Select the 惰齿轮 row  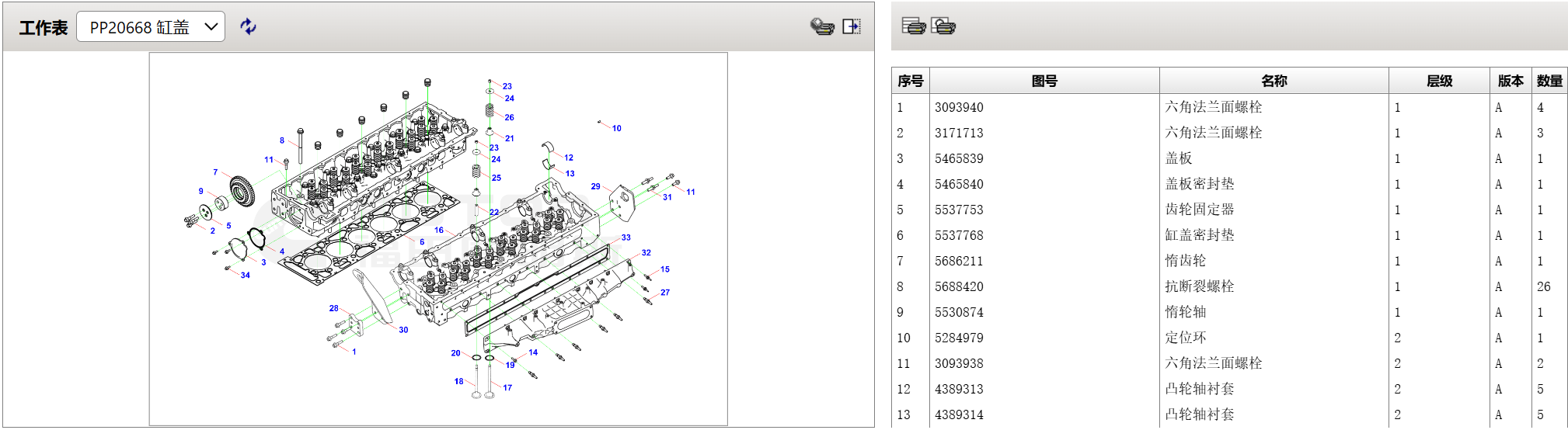(1185, 261)
